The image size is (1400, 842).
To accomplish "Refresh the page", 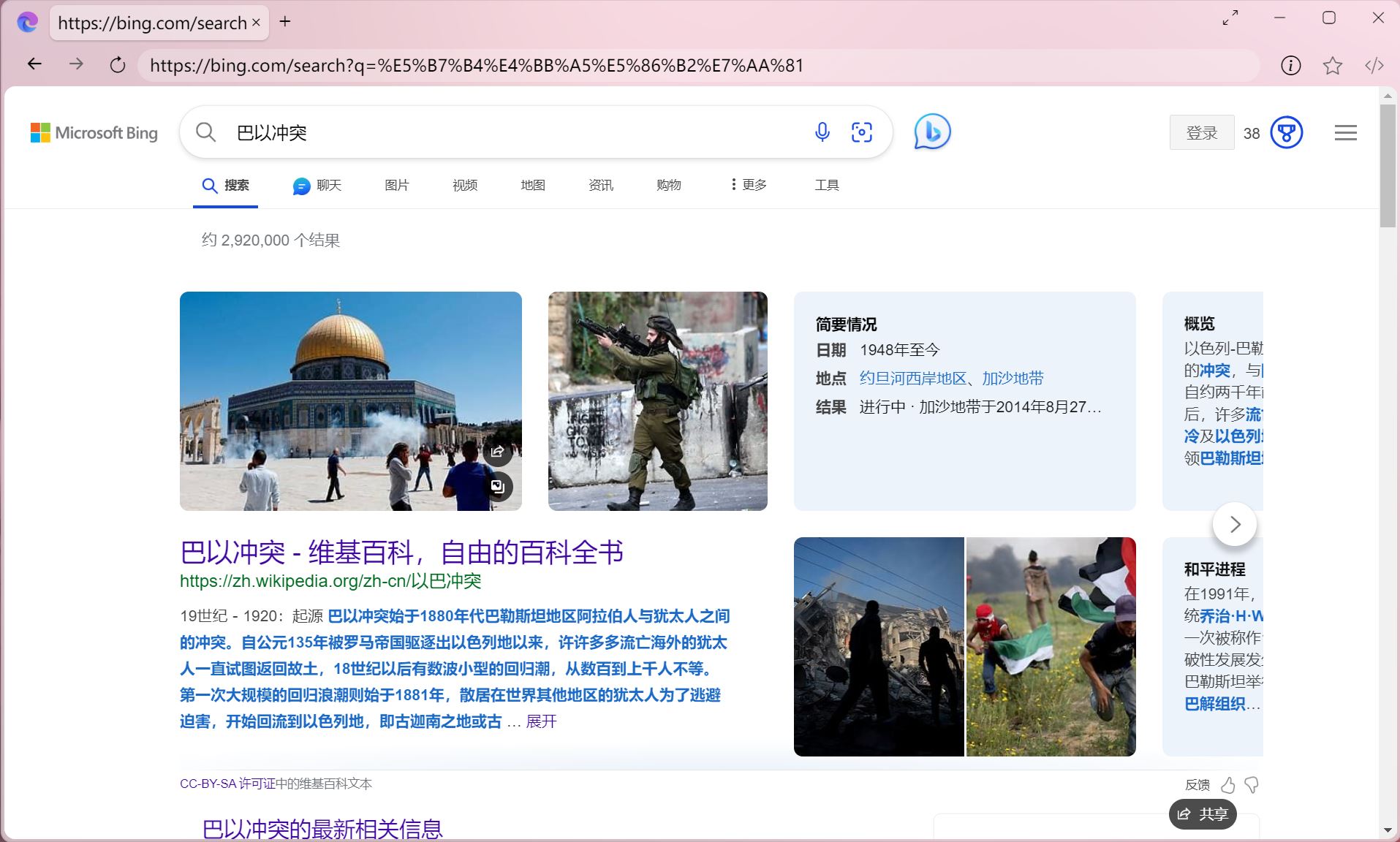I will coord(117,65).
